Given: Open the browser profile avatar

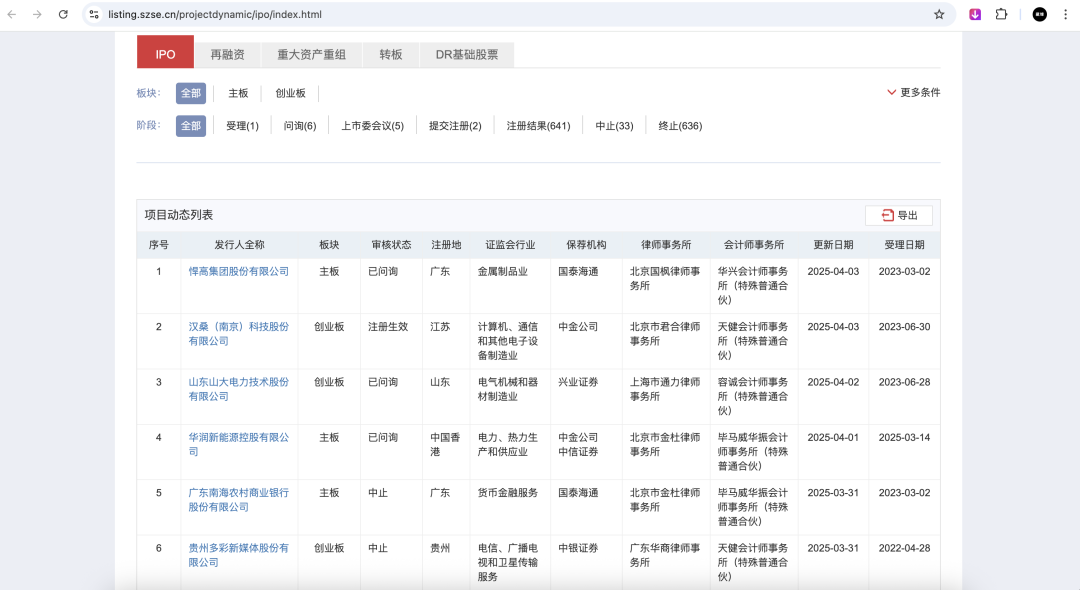Looking at the screenshot, I should coord(1039,15).
